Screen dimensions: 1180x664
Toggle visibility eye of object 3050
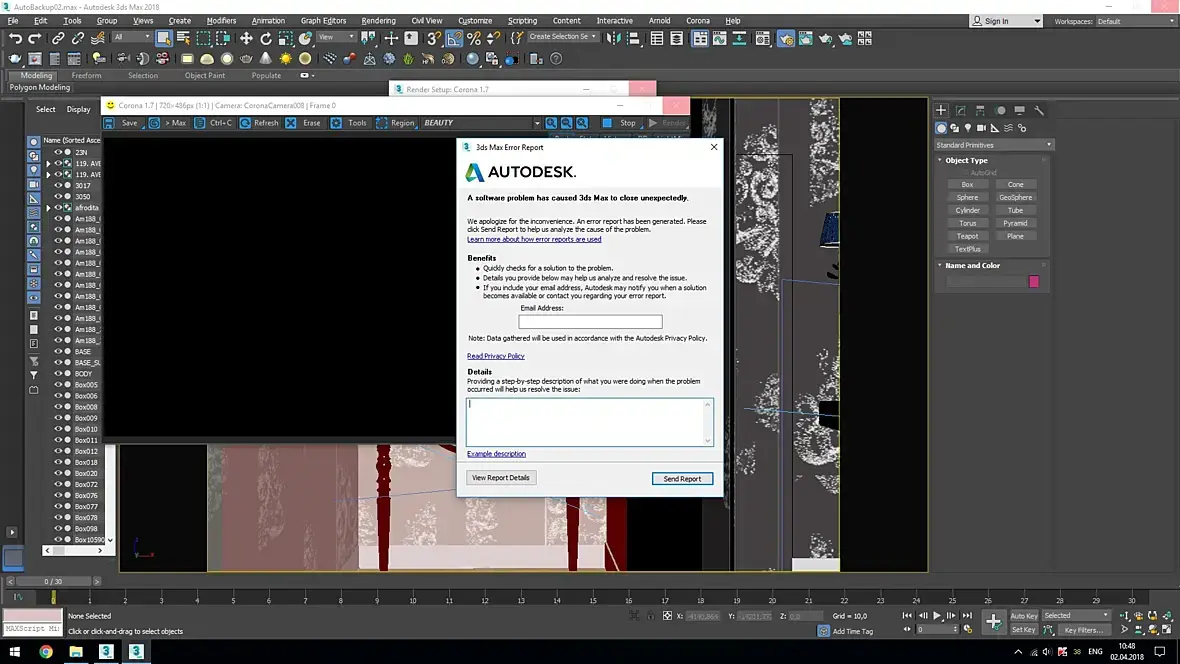pyautogui.click(x=58, y=196)
